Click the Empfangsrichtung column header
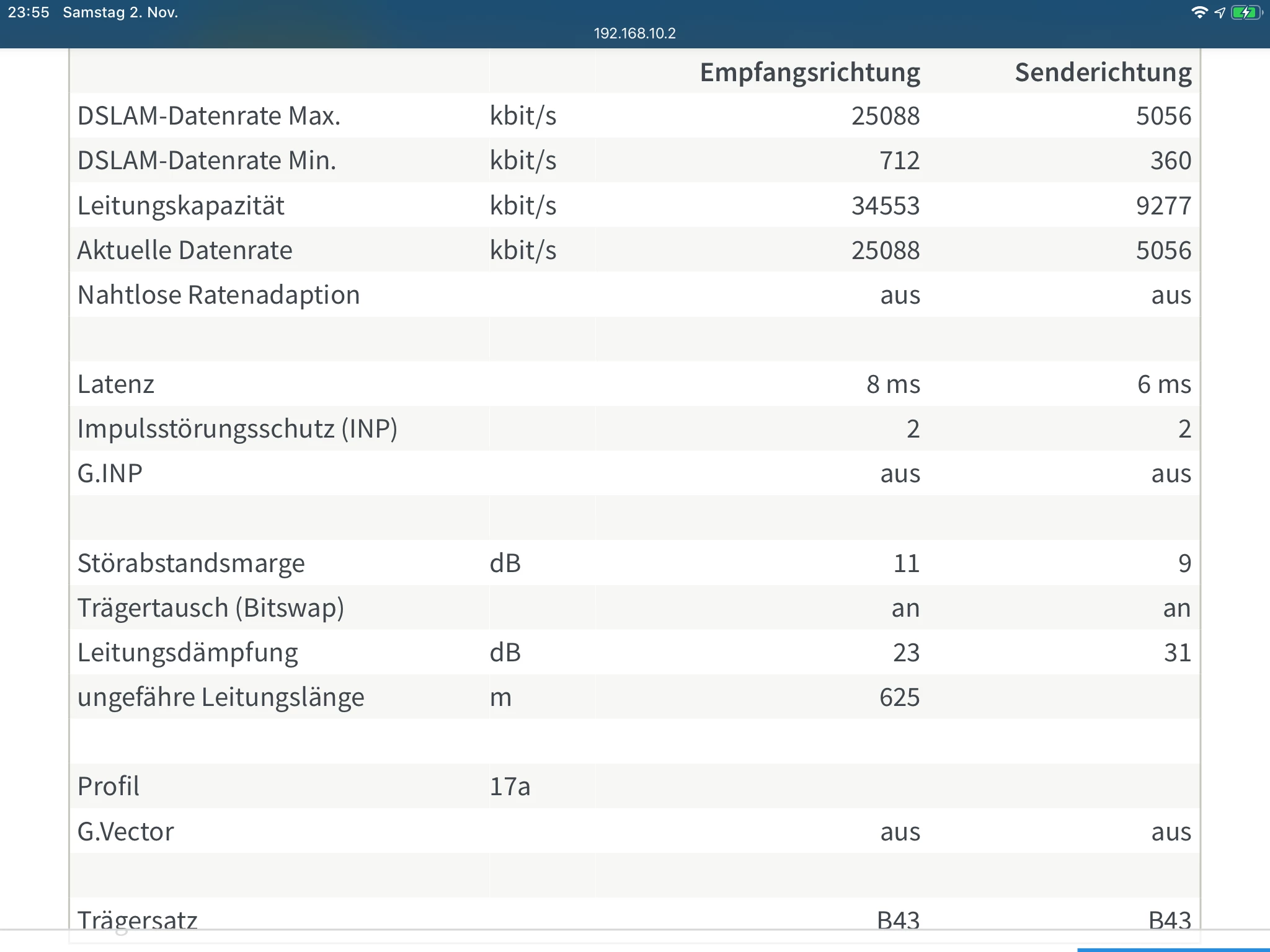 [x=809, y=73]
